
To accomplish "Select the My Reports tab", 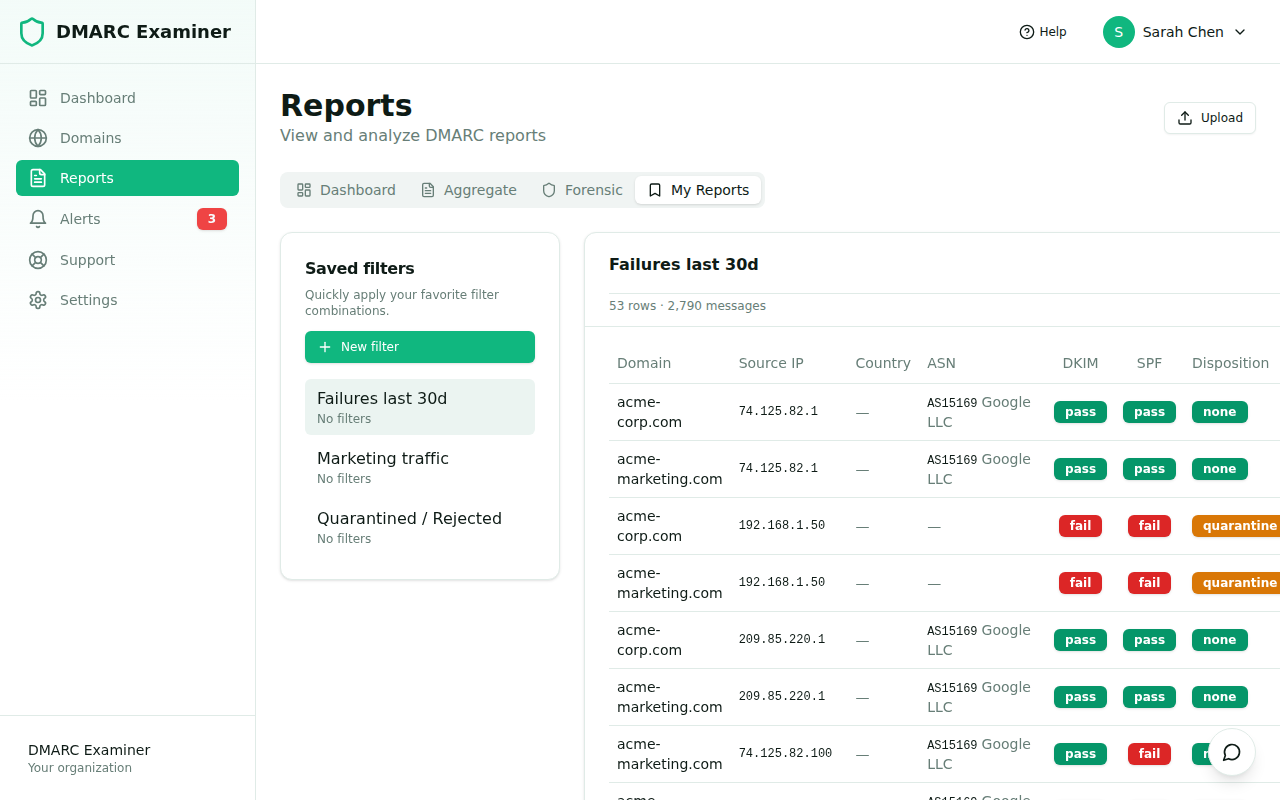I will (x=698, y=190).
